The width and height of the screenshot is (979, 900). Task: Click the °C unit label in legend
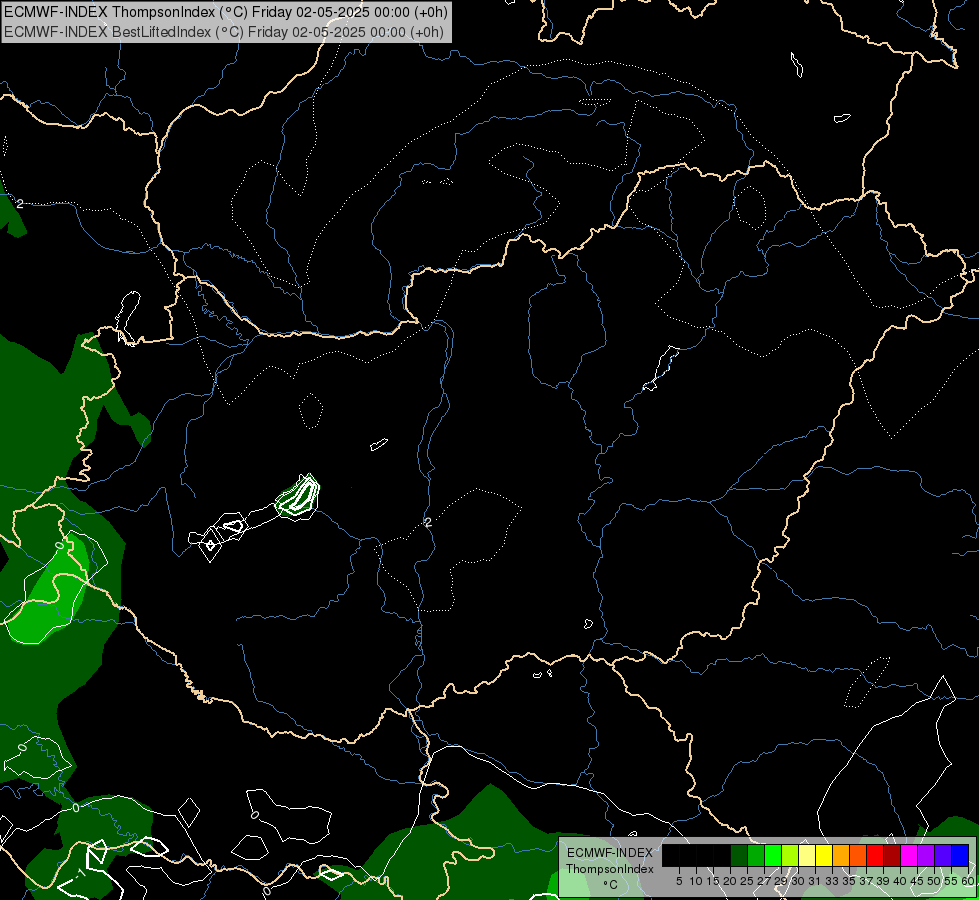[x=611, y=885]
